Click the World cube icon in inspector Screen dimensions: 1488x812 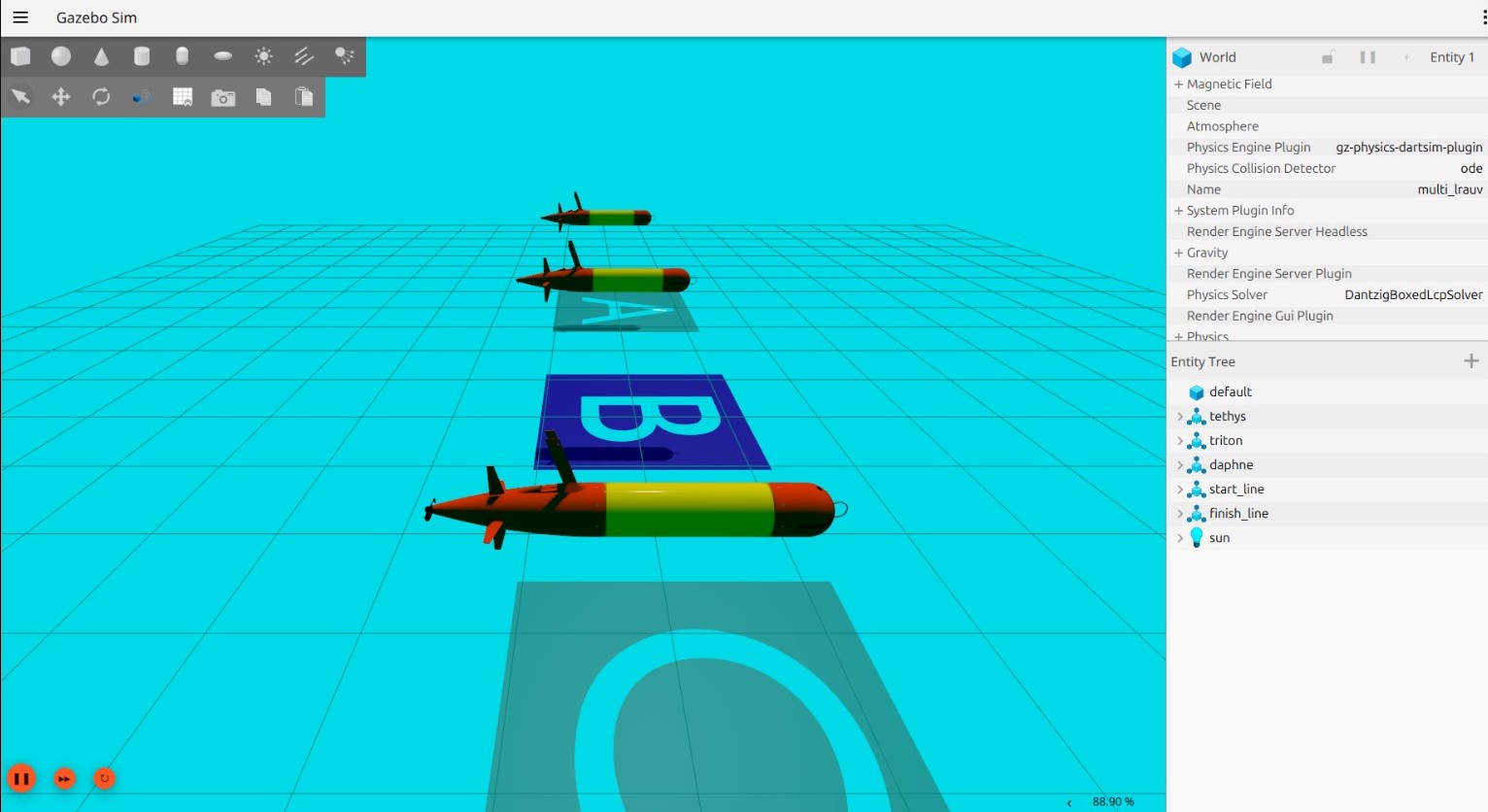point(1182,57)
